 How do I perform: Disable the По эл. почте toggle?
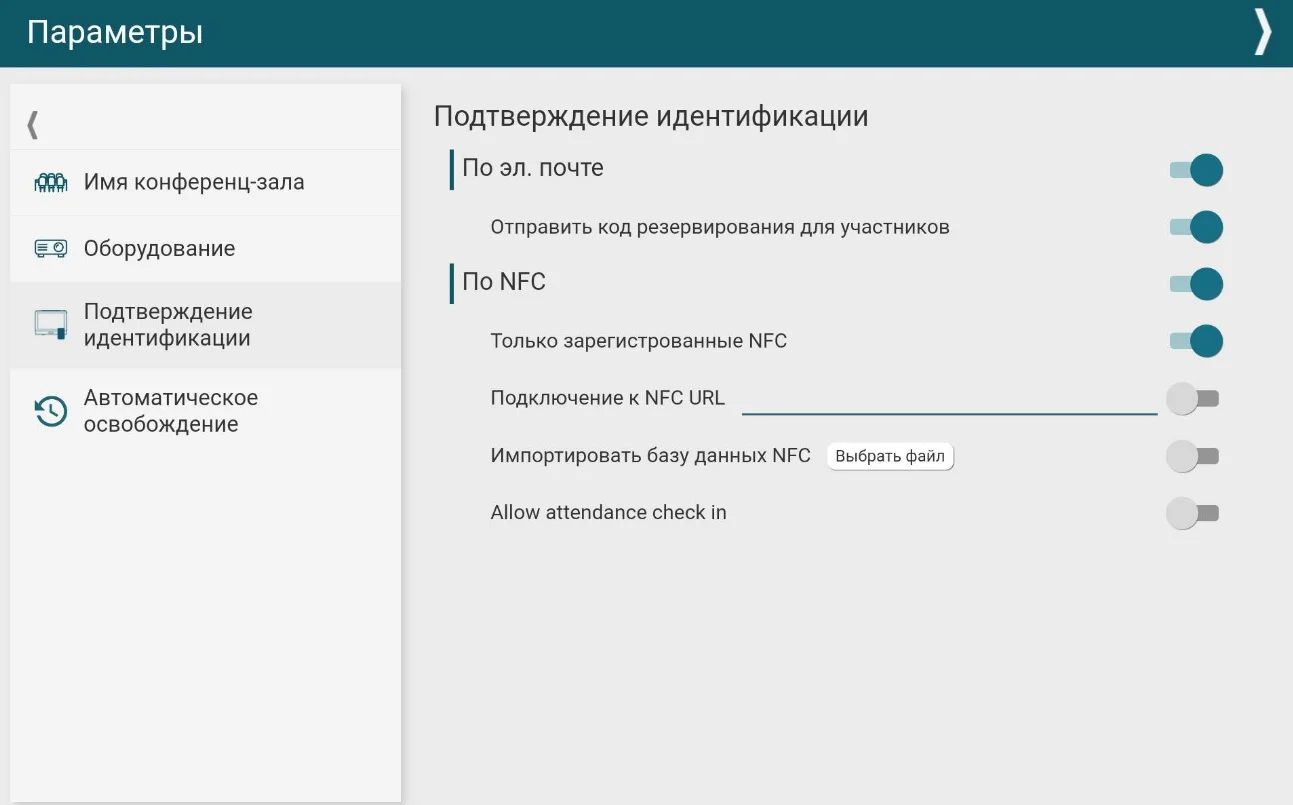coord(1196,170)
